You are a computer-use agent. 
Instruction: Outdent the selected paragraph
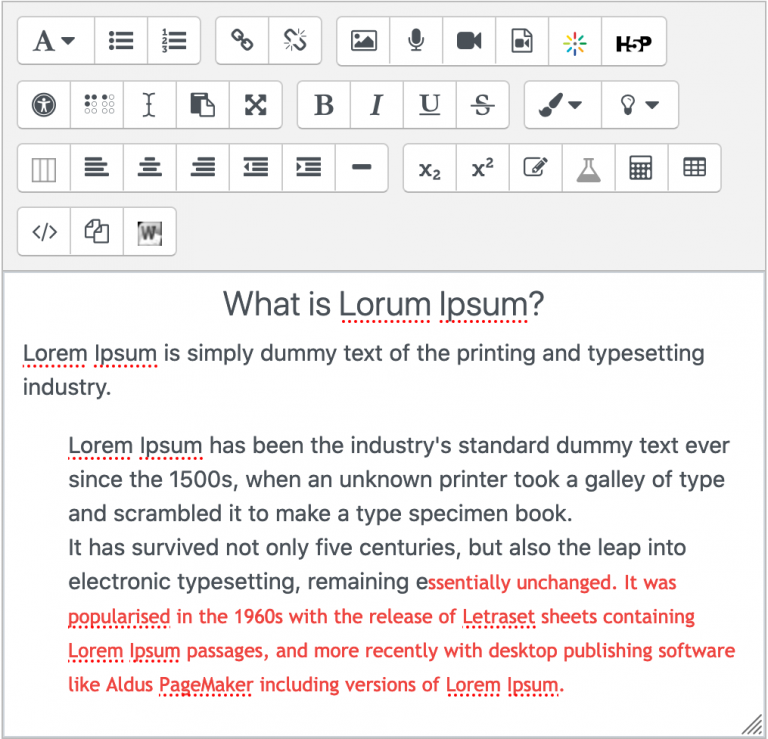(256, 168)
